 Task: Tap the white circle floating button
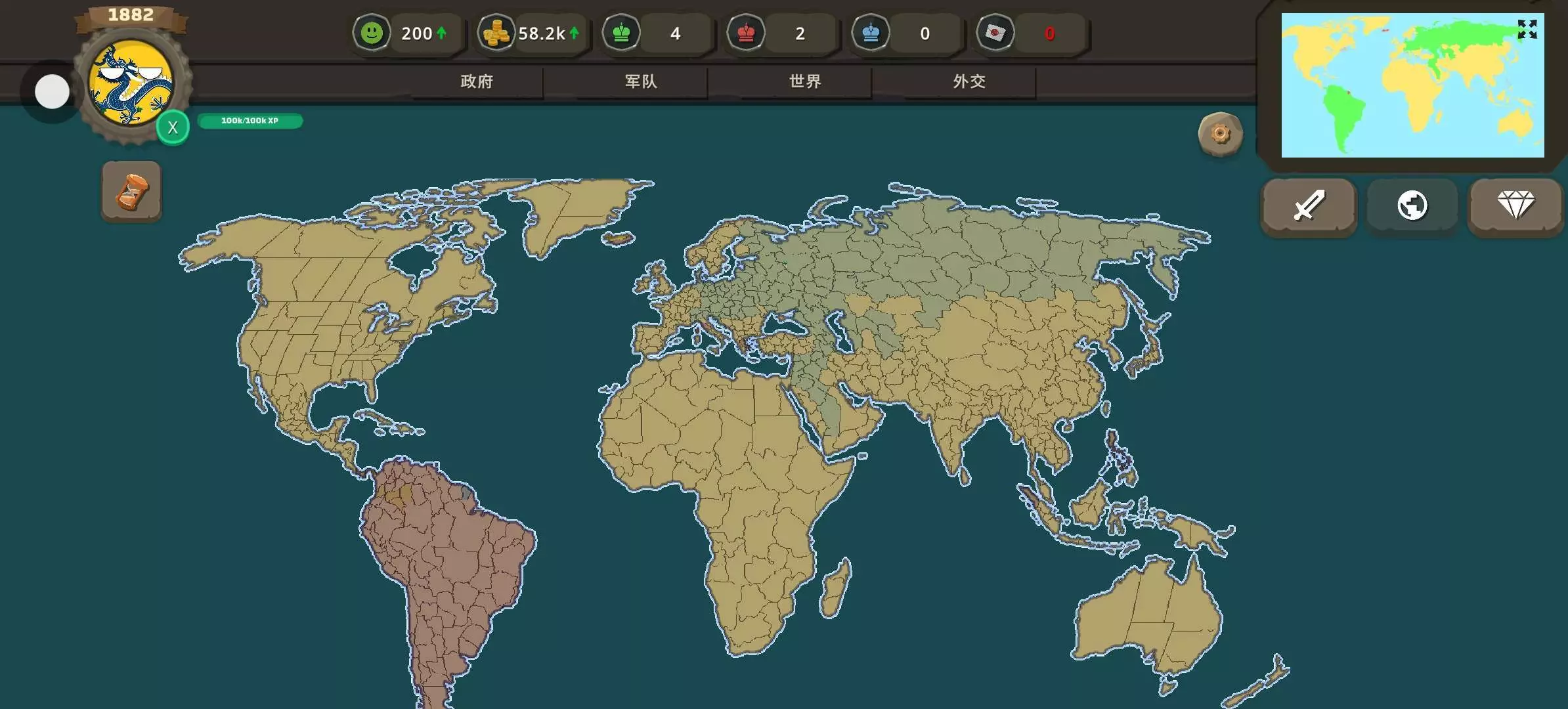click(x=52, y=92)
